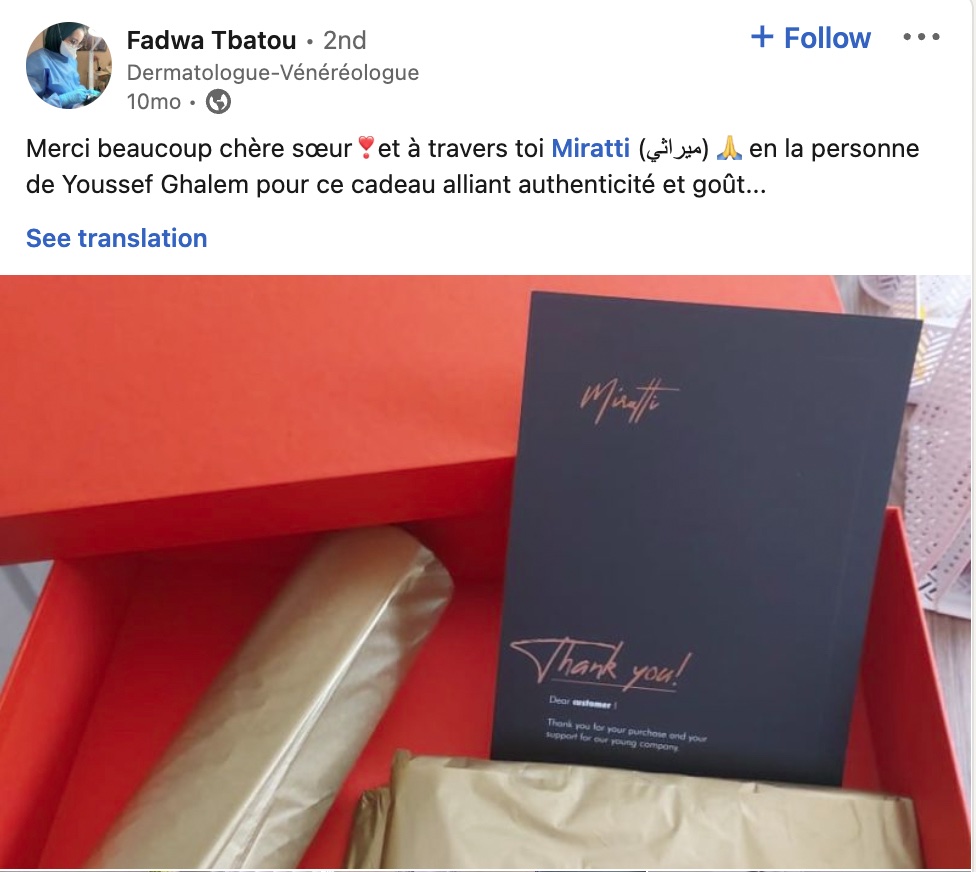Follow Fadwa Tbatou
Screen dimensions: 976x872
tap(810, 37)
